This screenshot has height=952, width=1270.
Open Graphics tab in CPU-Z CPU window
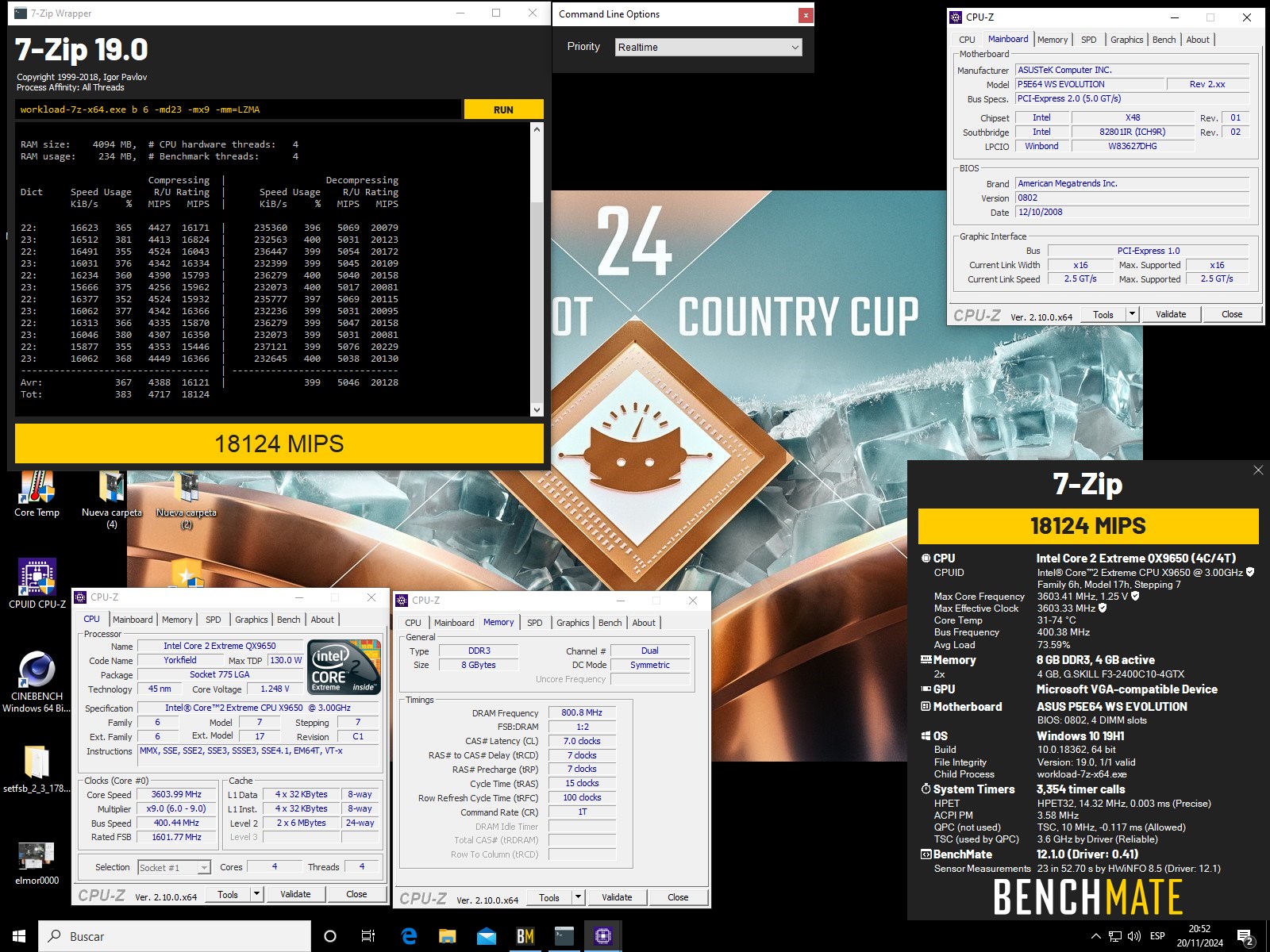point(252,620)
